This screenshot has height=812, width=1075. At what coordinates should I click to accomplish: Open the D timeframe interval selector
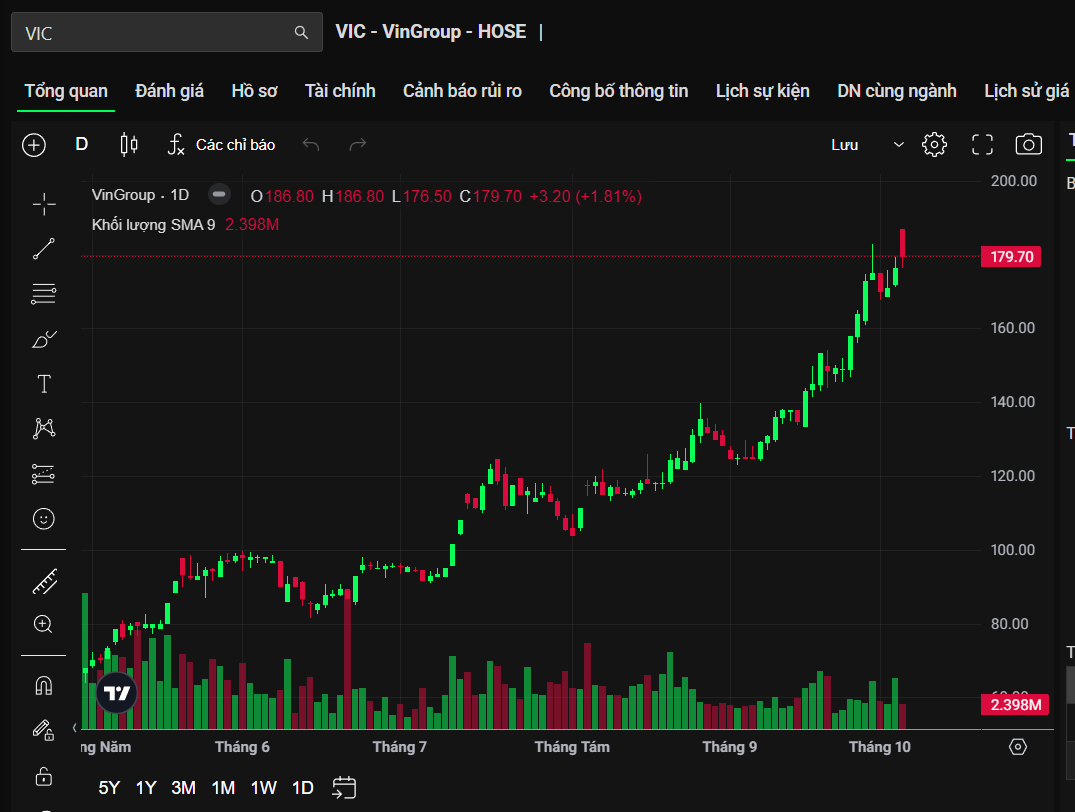pyautogui.click(x=82, y=145)
